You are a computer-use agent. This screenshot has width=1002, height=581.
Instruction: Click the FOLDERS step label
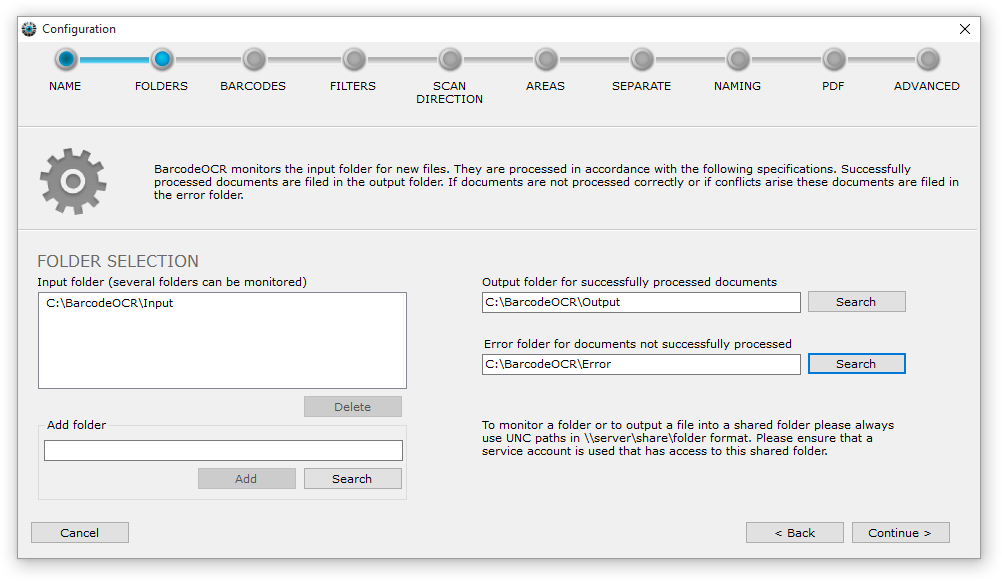tap(161, 86)
